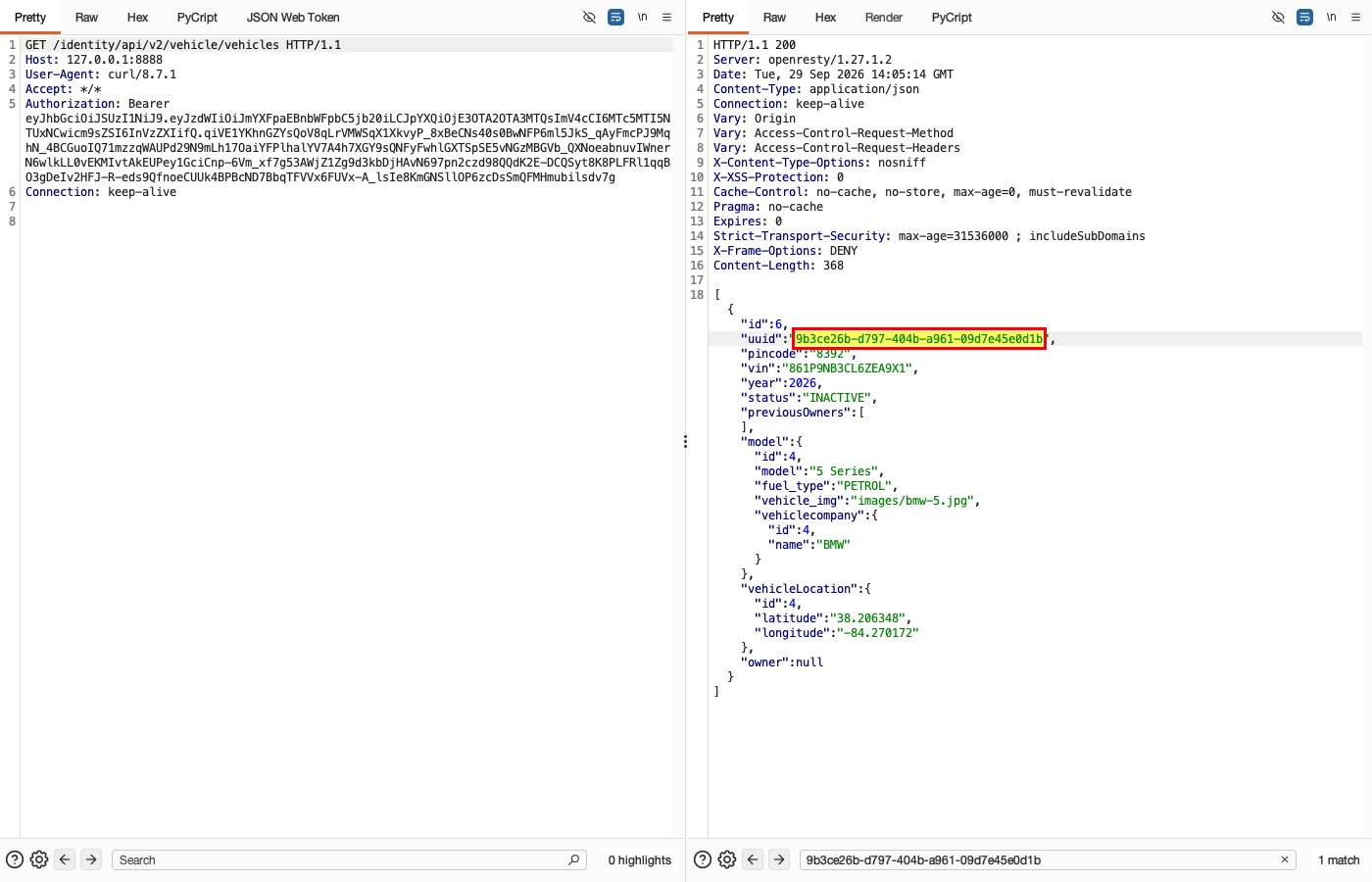Open the request PyCript tab

click(197, 18)
